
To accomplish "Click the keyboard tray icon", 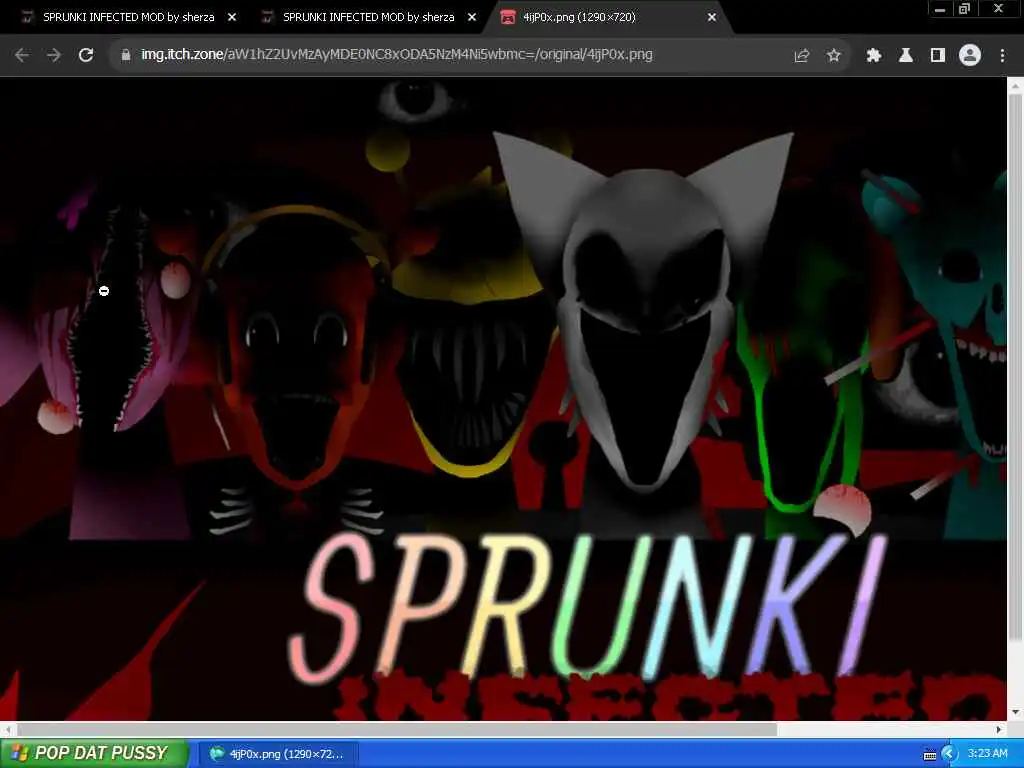I will pyautogui.click(x=929, y=755).
